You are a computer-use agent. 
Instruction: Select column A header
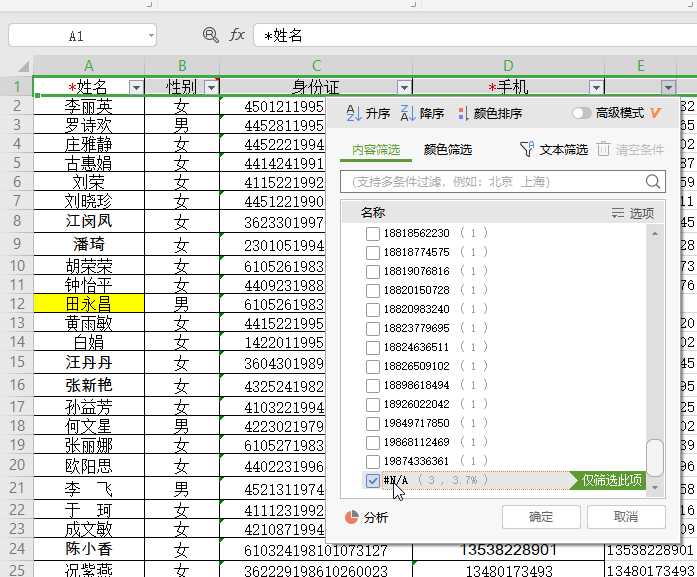pos(89,66)
